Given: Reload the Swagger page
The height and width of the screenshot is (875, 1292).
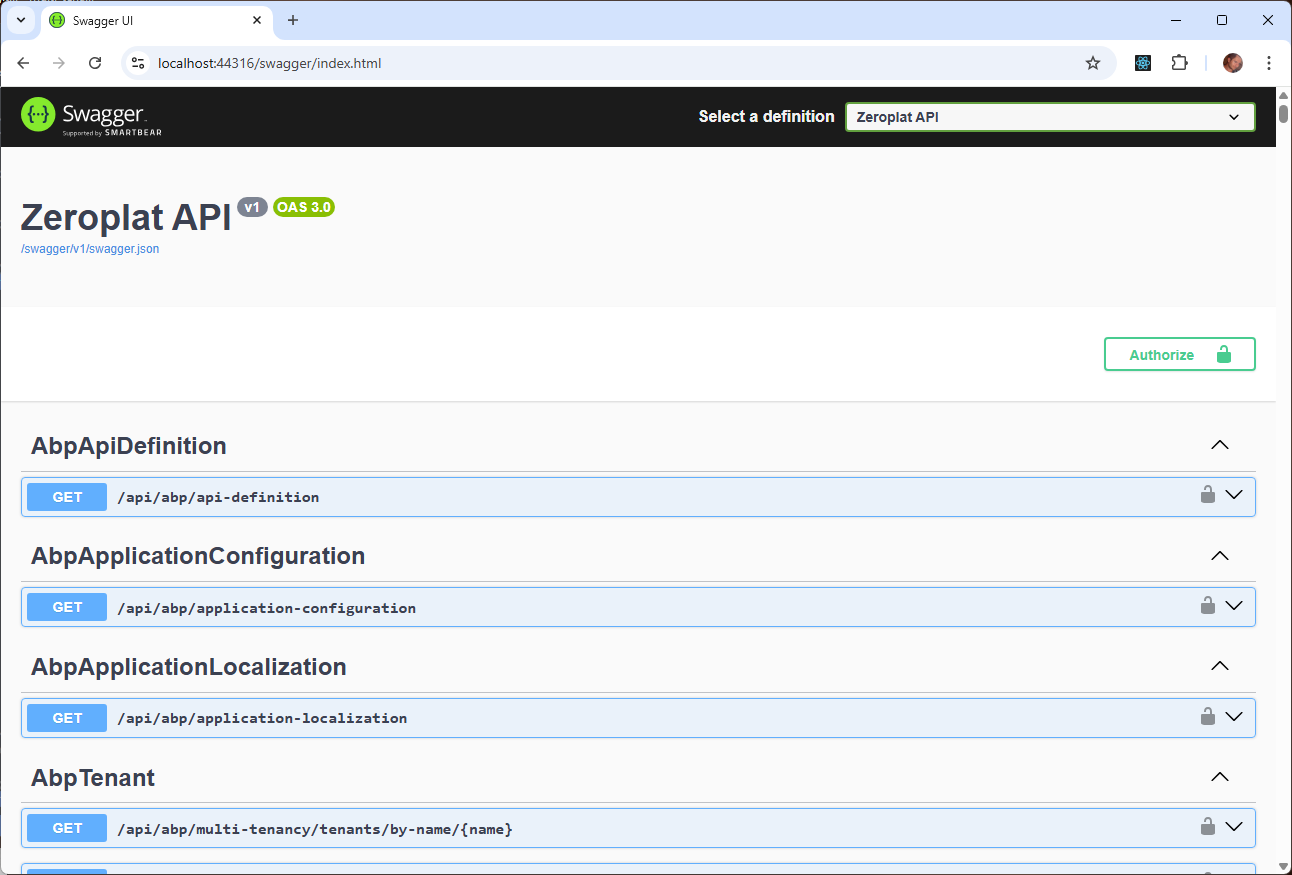Looking at the screenshot, I should (95, 63).
